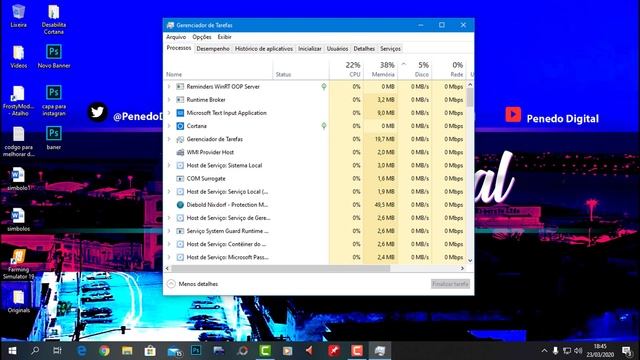Open the Mail app on the taskbar

tap(174, 351)
